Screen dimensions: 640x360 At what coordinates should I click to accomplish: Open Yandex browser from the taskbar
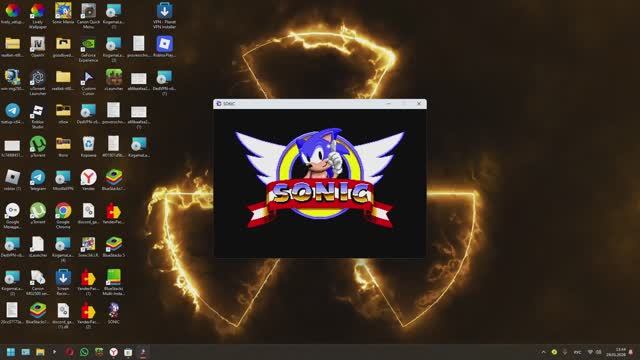(113, 352)
